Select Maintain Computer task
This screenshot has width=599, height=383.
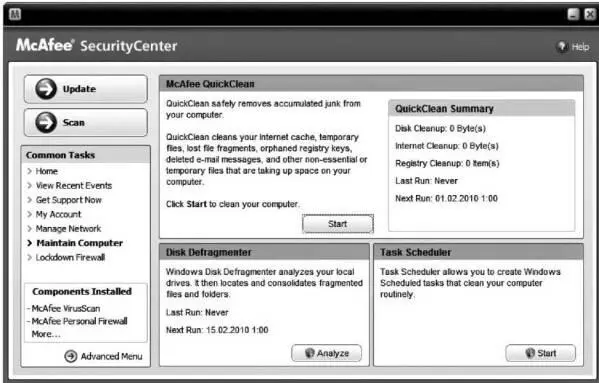point(79,243)
